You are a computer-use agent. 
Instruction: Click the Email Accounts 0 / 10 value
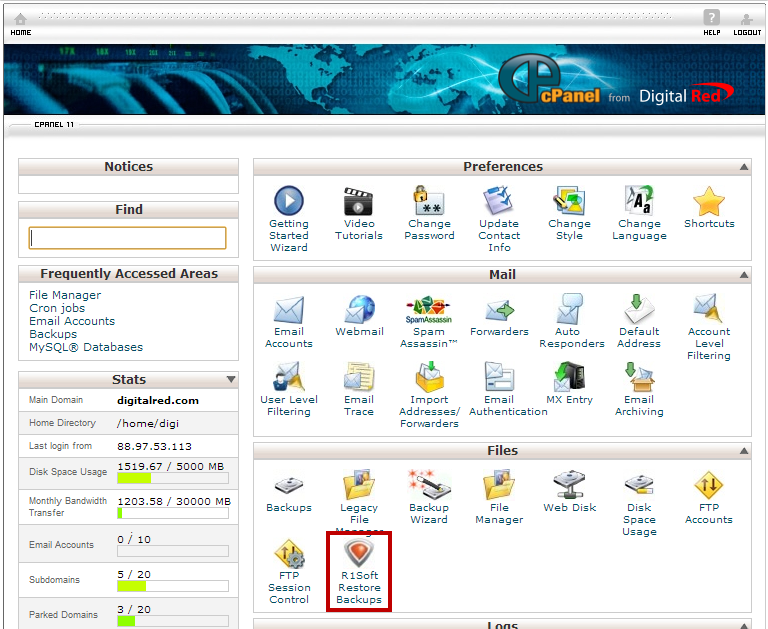pos(134,539)
